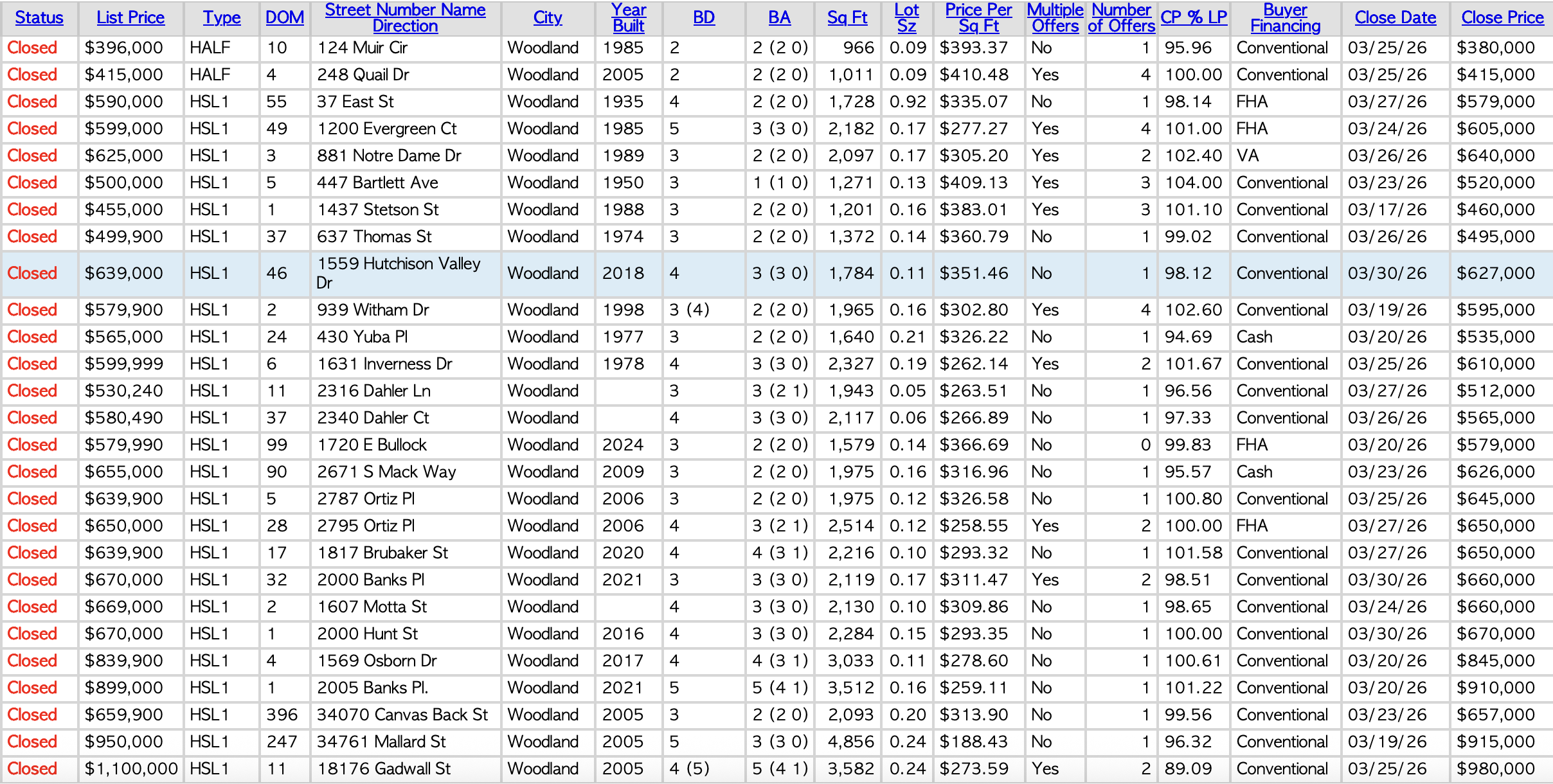Click the Type column header link
The height and width of the screenshot is (784, 1553).
click(222, 17)
